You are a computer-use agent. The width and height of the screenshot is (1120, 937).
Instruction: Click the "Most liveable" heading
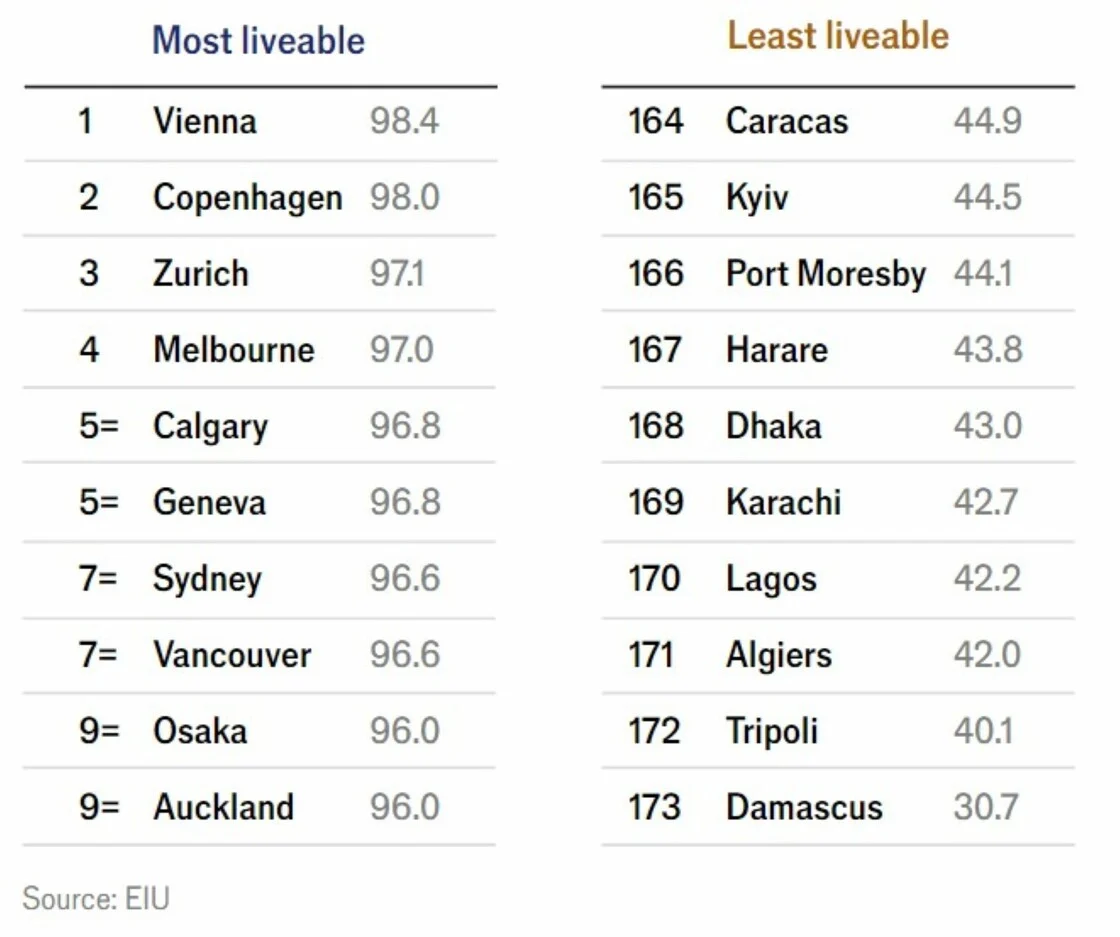coord(258,41)
